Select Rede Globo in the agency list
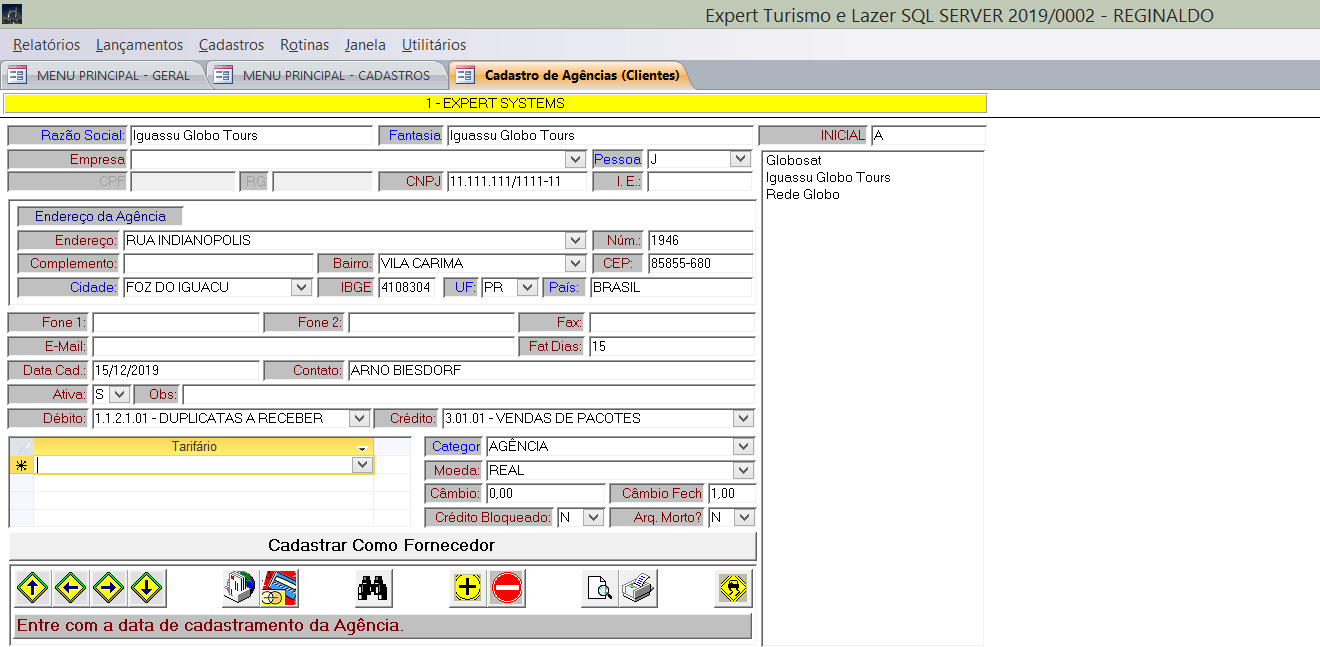1320x647 pixels. [x=803, y=195]
